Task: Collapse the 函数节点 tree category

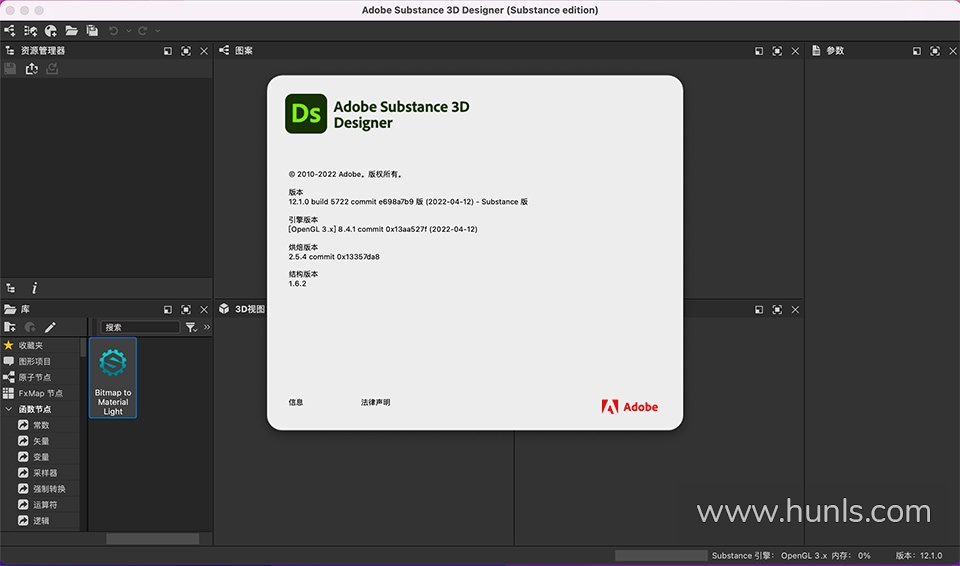Action: (x=9, y=409)
